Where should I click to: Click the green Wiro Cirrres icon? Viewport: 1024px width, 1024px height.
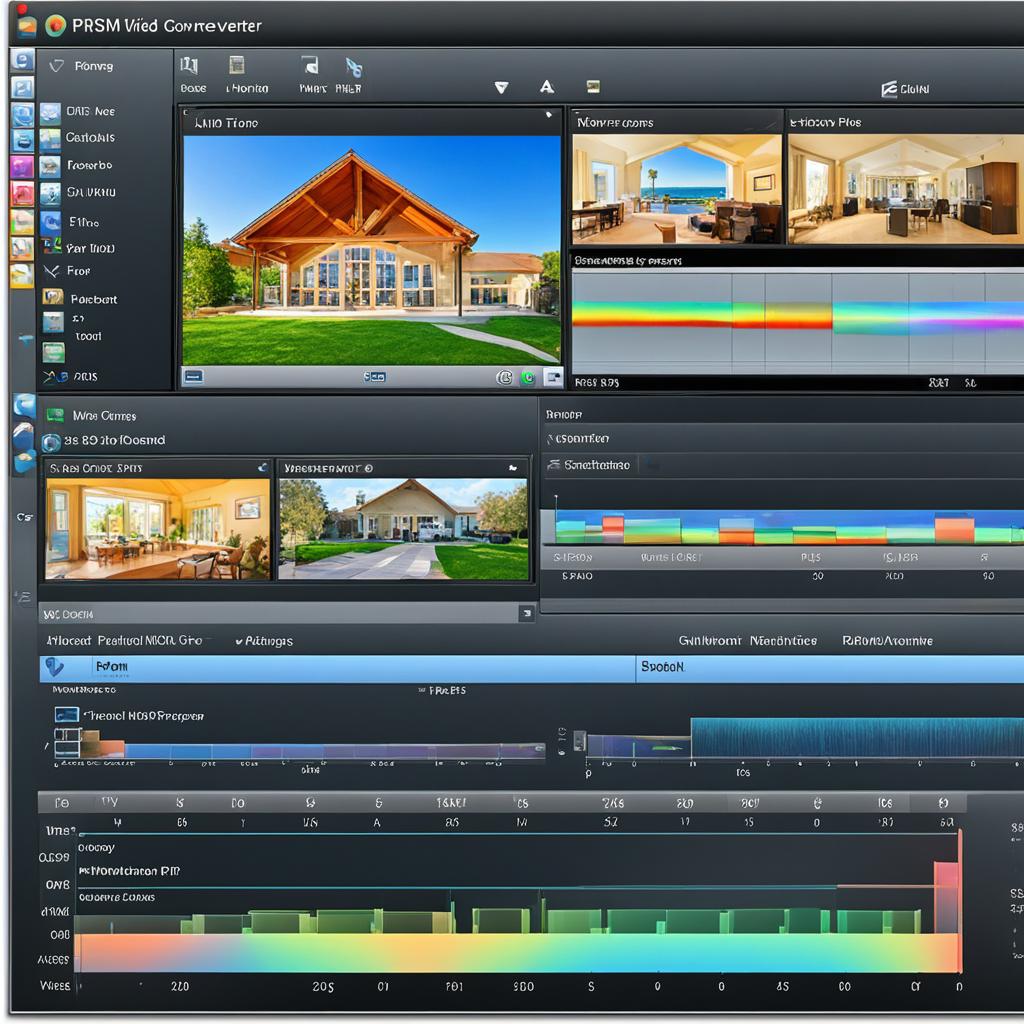click(x=55, y=415)
